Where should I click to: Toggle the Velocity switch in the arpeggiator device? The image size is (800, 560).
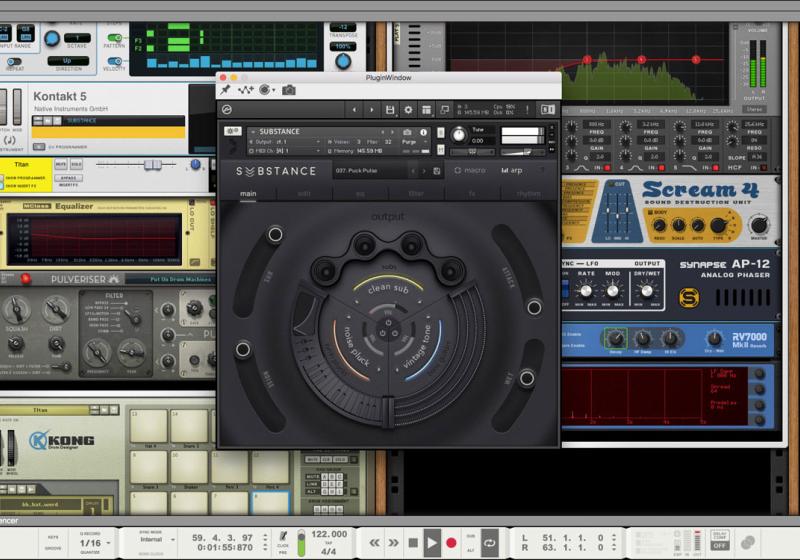pyautogui.click(x=115, y=61)
